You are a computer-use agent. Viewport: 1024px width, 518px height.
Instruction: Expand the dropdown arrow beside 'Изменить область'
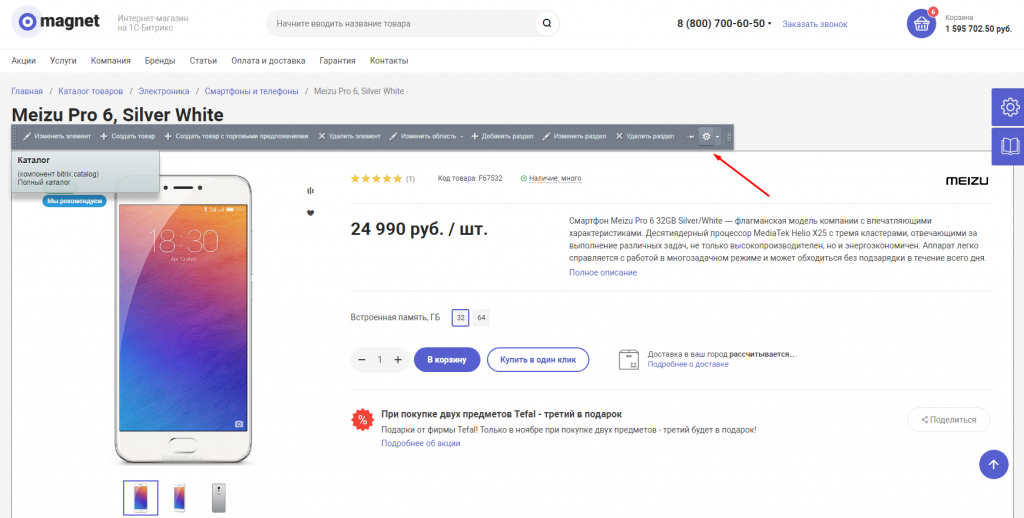pos(462,137)
